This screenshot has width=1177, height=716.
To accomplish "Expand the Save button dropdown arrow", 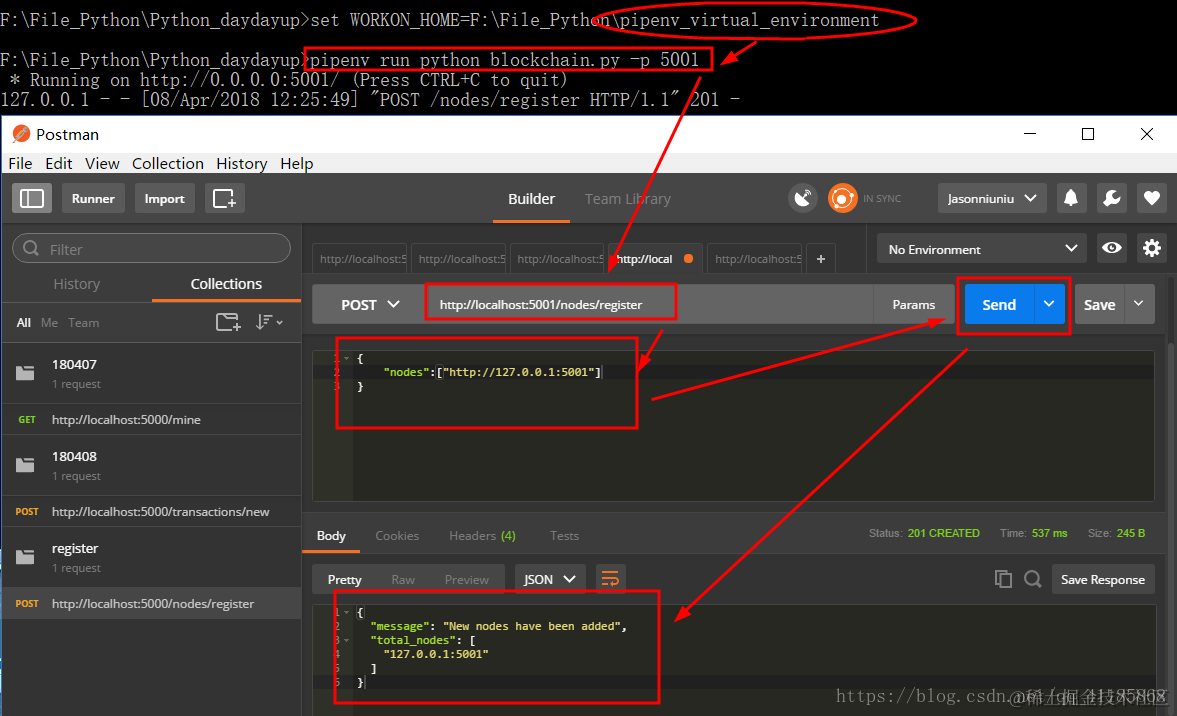I will pyautogui.click(x=1139, y=304).
